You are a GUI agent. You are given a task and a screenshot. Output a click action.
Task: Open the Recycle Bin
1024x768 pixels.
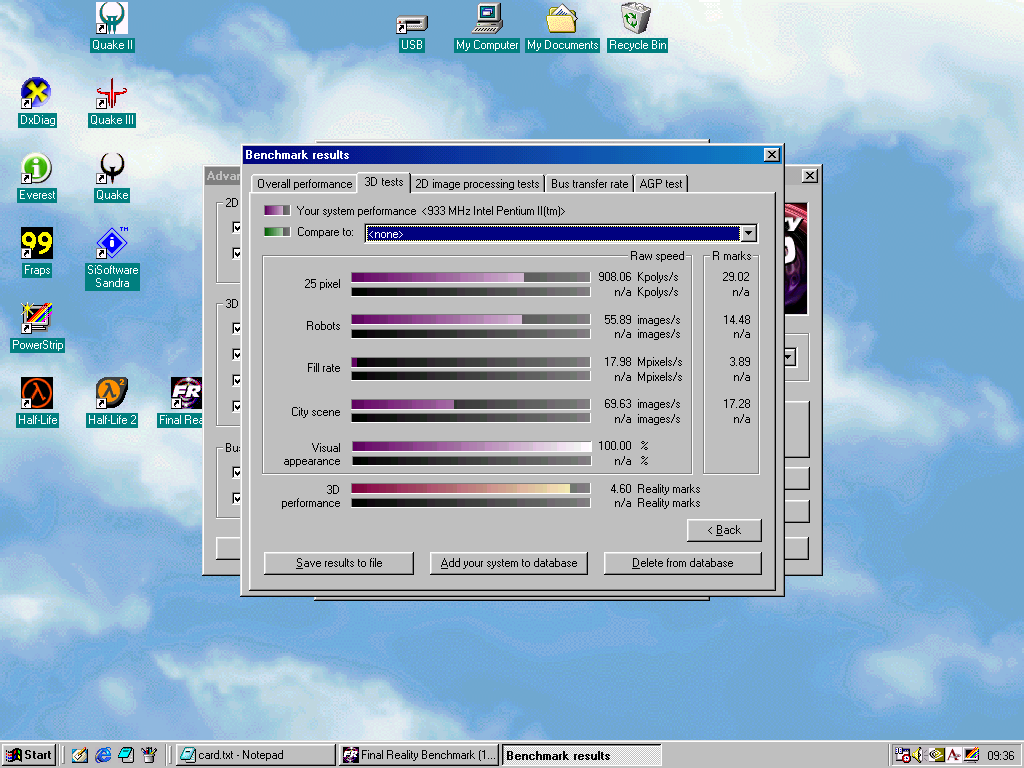[637, 19]
